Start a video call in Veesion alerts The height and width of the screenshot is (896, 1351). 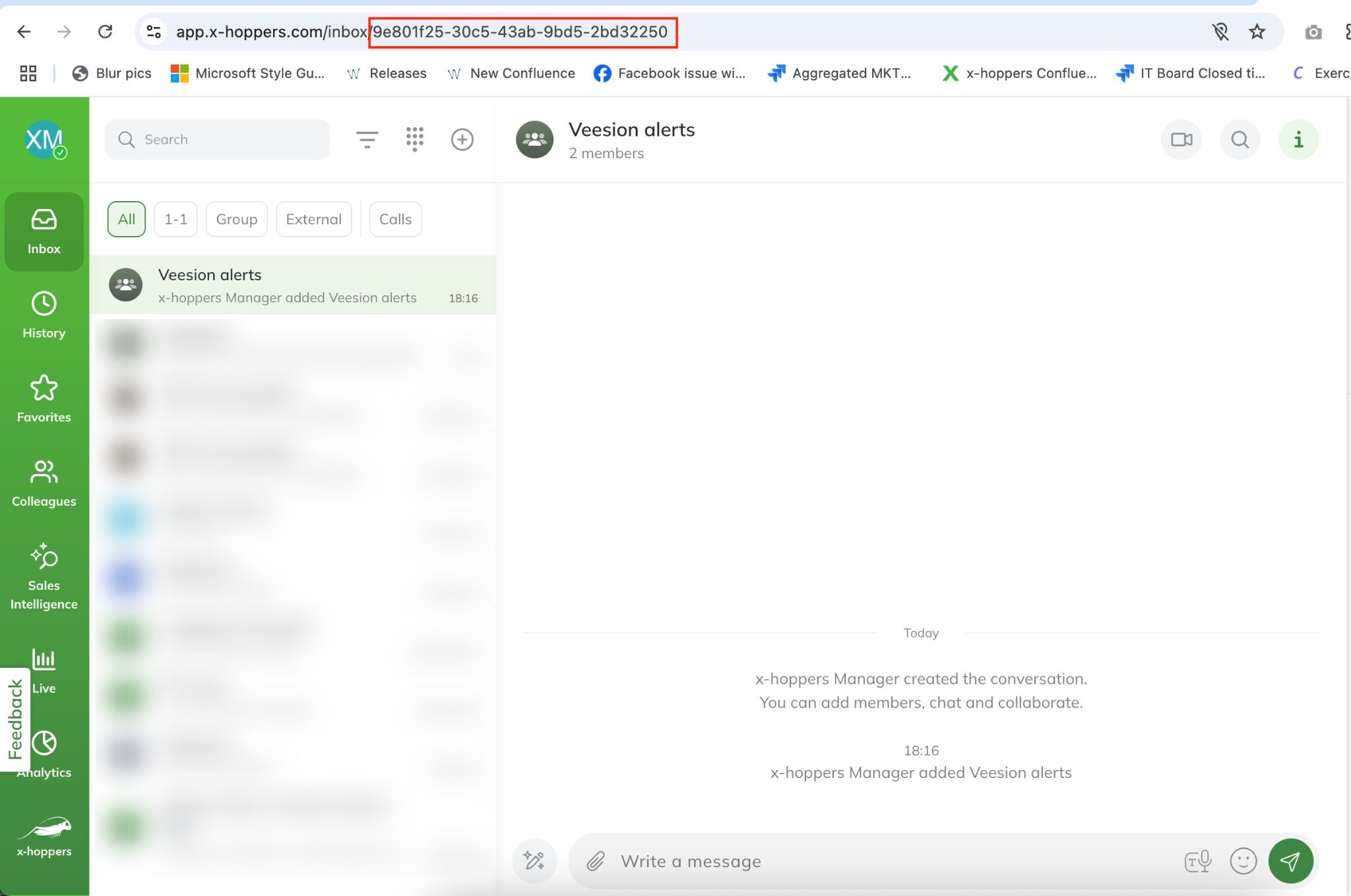point(1181,140)
